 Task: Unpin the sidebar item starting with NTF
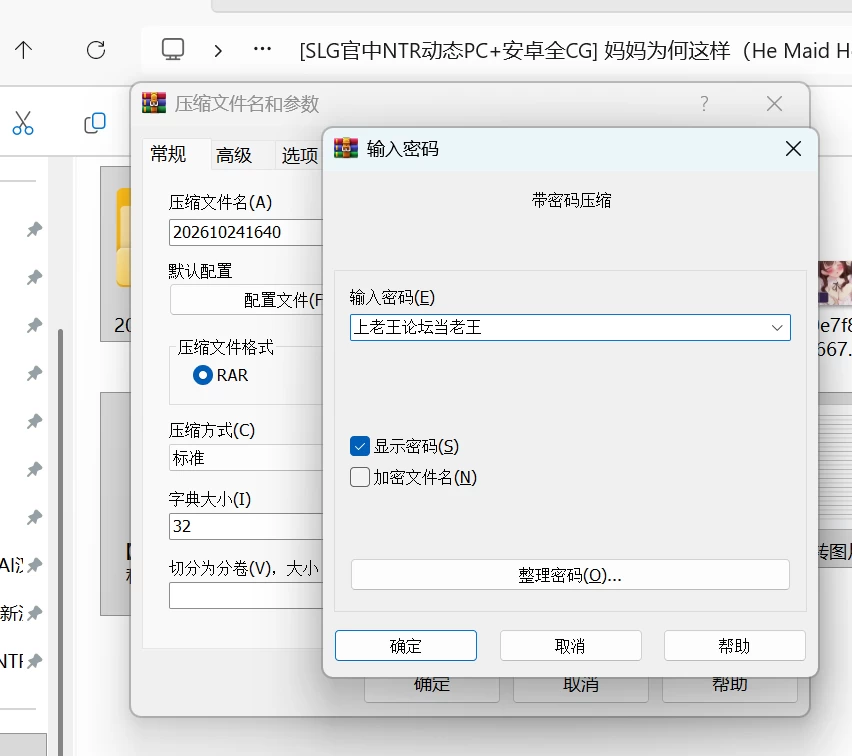tap(34, 661)
